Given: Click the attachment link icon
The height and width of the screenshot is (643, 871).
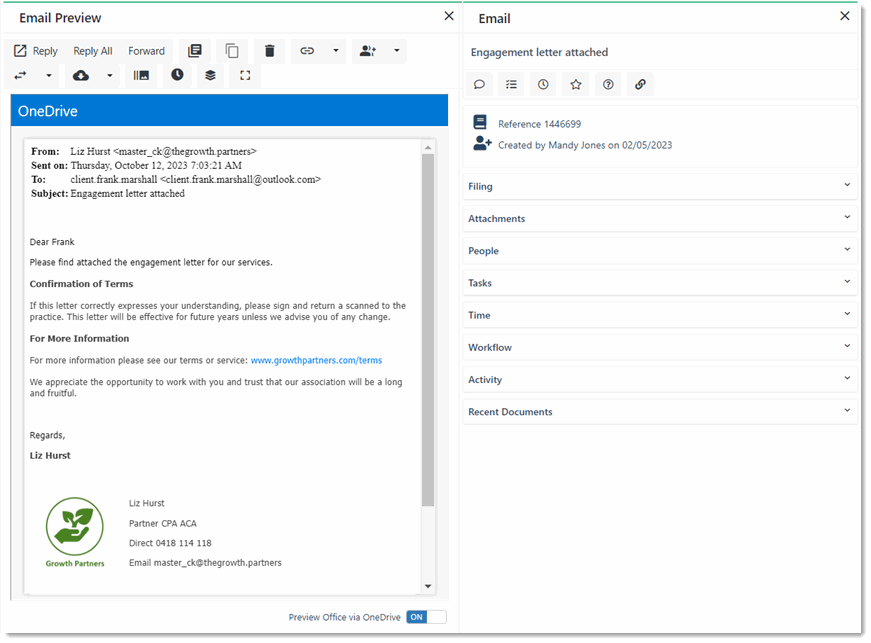Looking at the screenshot, I should (640, 84).
